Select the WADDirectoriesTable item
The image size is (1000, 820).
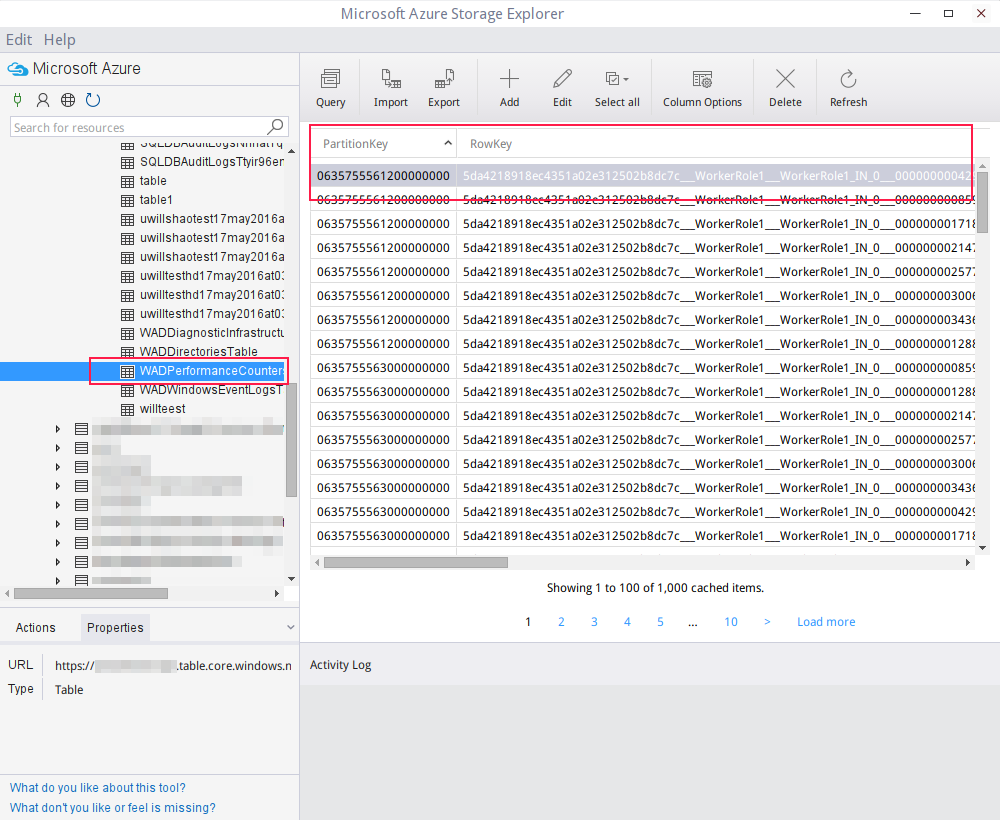pyautogui.click(x=198, y=351)
